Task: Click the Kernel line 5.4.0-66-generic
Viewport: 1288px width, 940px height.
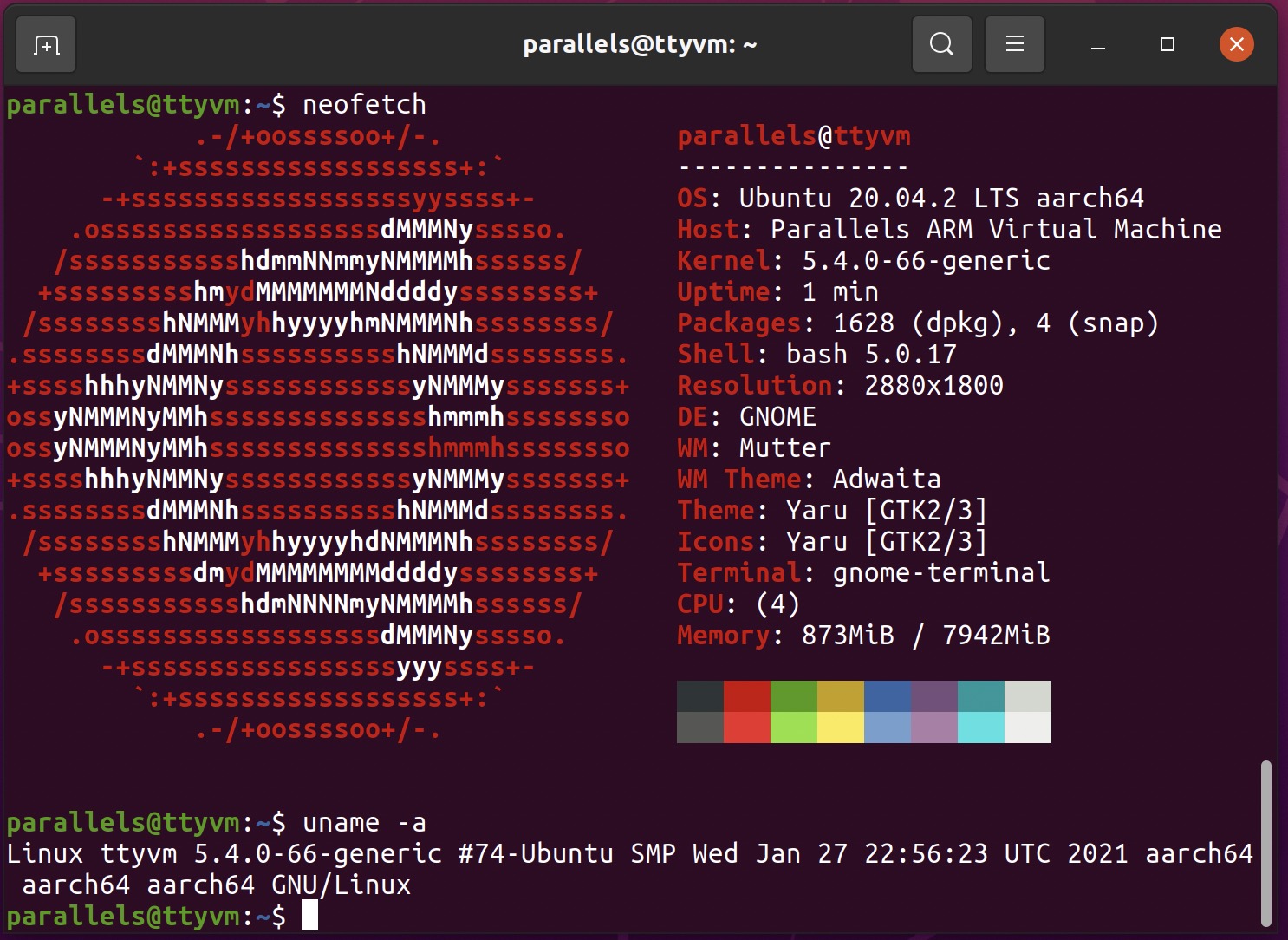Action: coord(863,261)
